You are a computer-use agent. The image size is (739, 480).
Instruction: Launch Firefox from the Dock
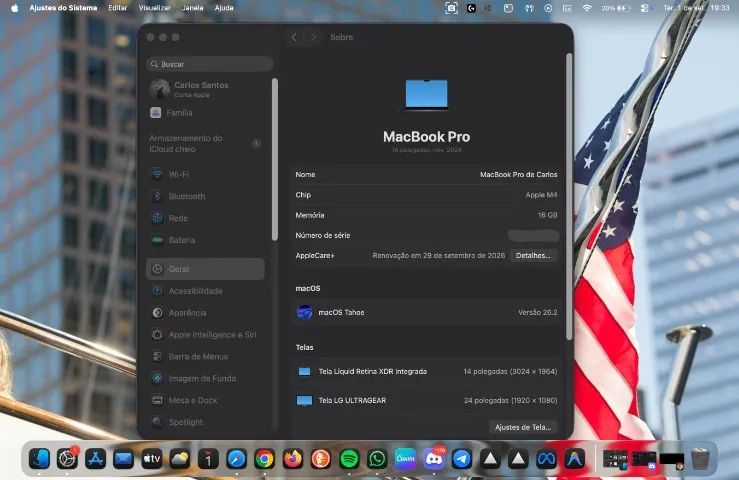(293, 459)
